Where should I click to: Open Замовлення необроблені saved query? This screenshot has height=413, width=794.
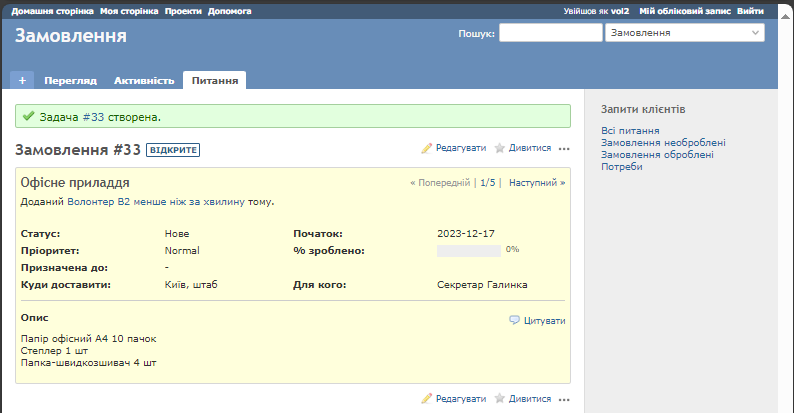pos(663,143)
